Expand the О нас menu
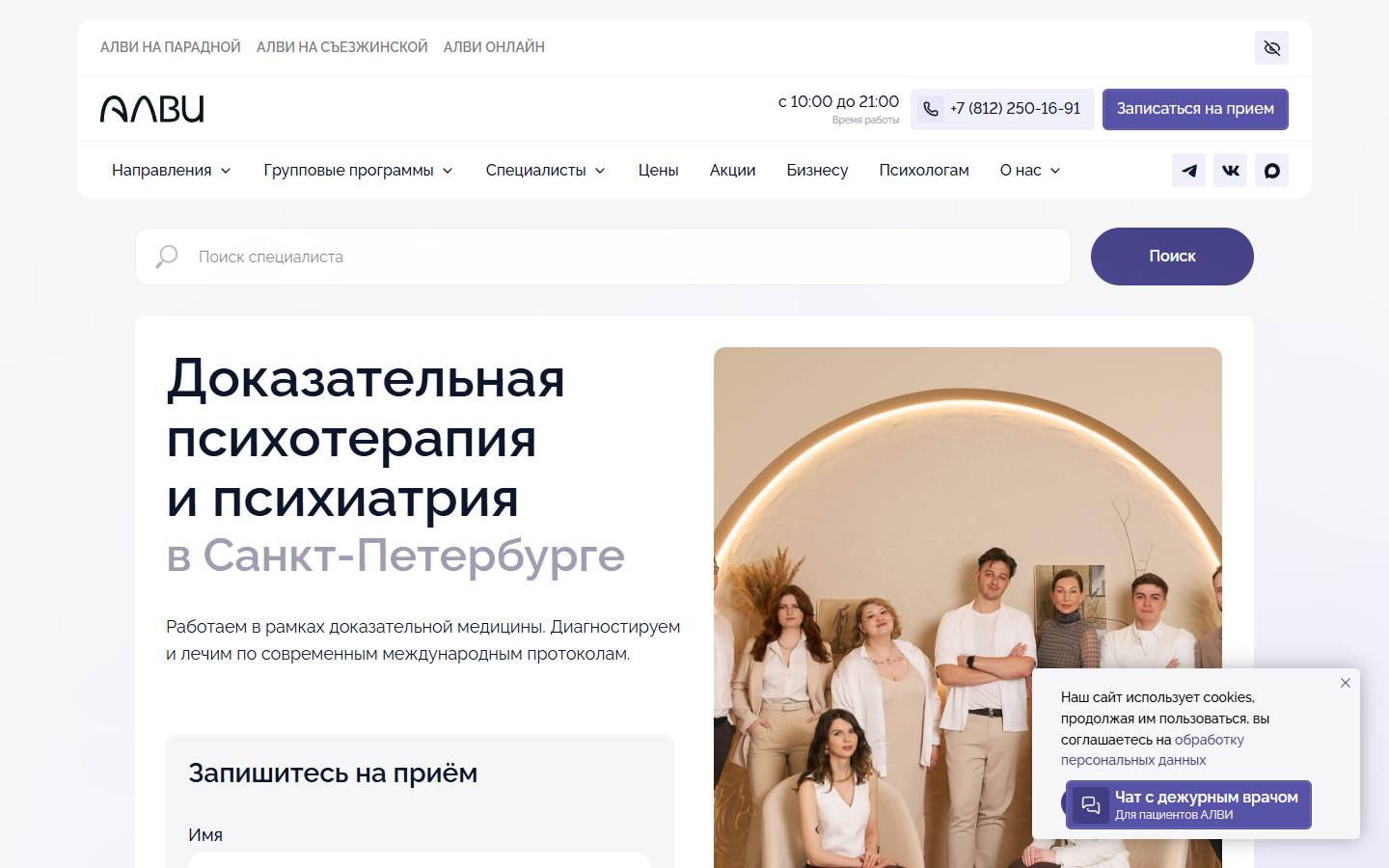 [x=1029, y=171]
